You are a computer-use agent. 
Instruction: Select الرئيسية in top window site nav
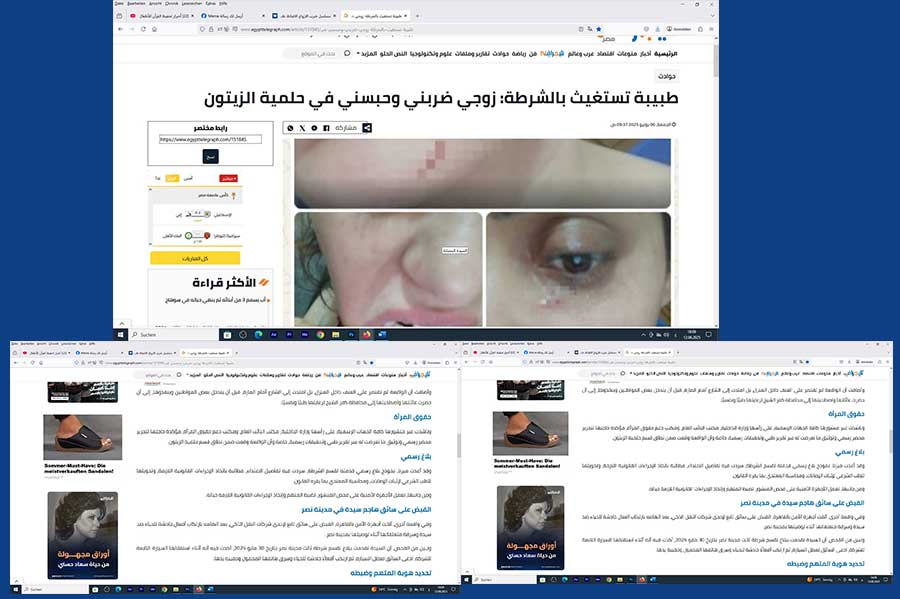pos(666,53)
